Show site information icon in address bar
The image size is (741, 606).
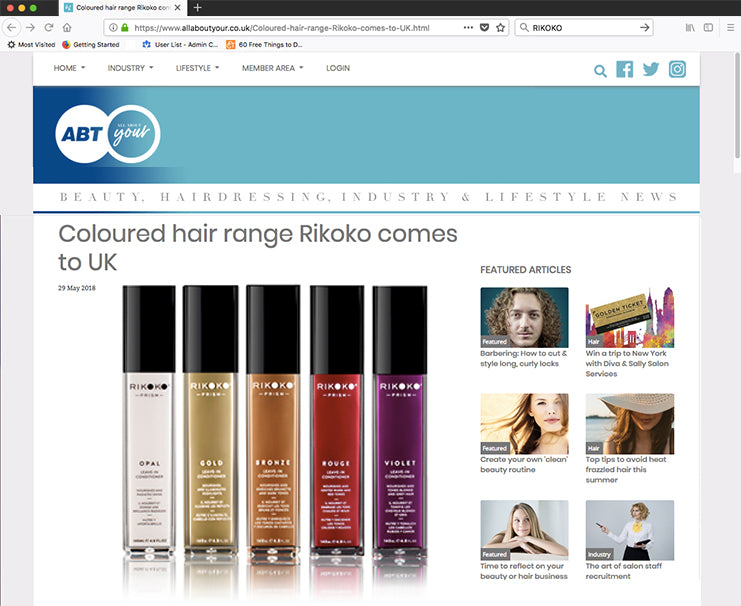point(113,27)
